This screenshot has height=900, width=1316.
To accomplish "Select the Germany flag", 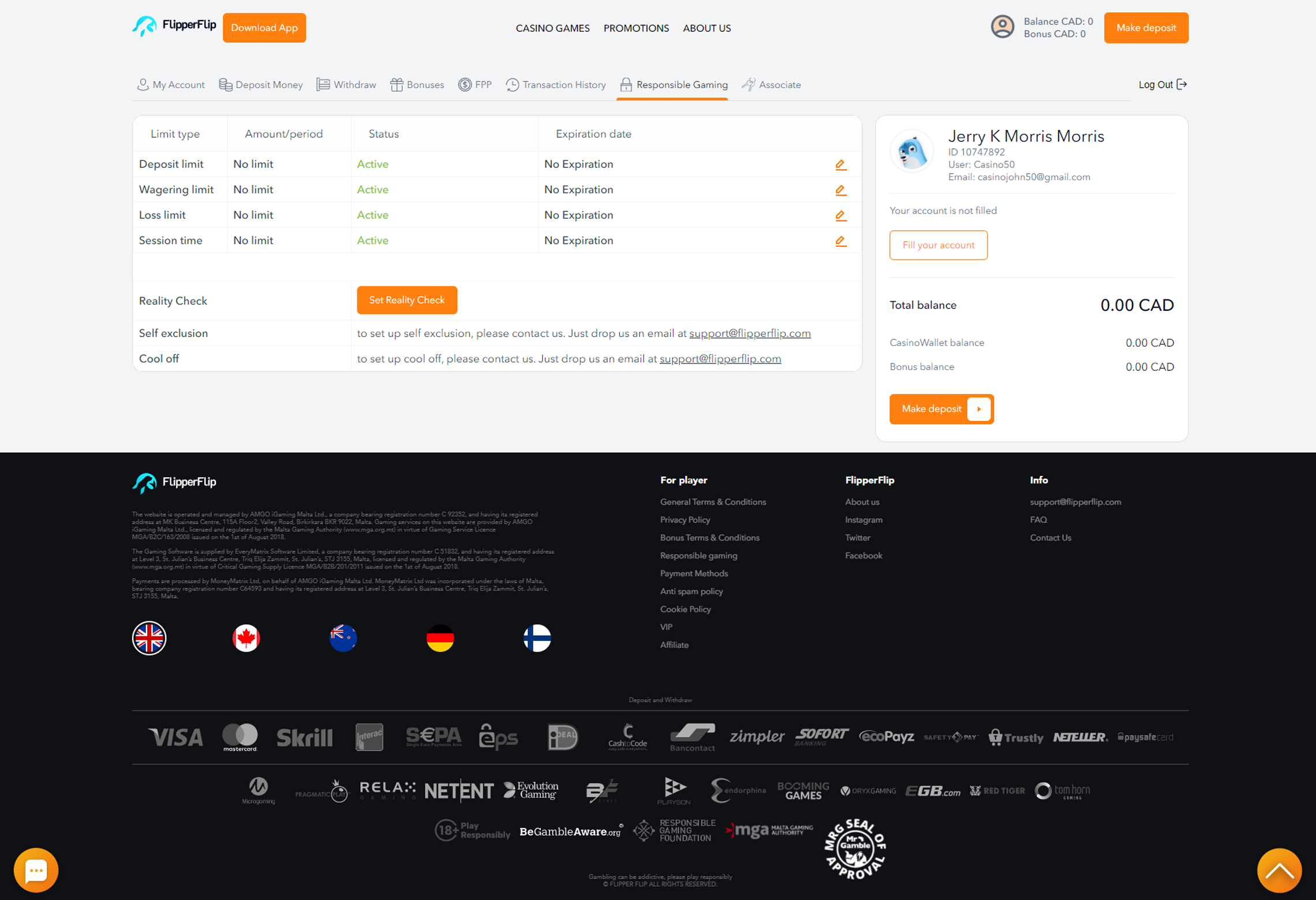I will coord(440,638).
